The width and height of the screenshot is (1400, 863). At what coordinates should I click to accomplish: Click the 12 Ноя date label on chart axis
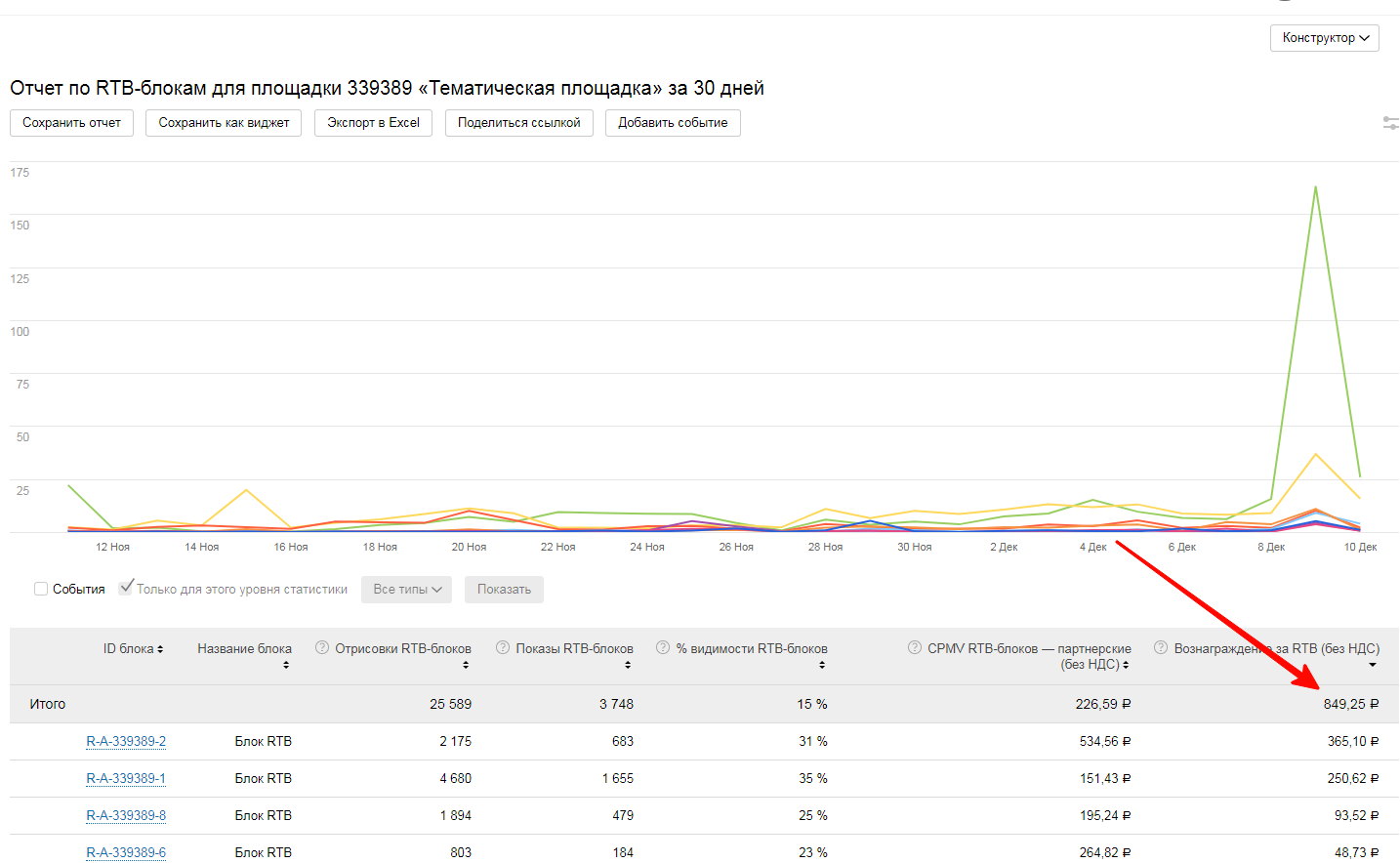click(112, 547)
